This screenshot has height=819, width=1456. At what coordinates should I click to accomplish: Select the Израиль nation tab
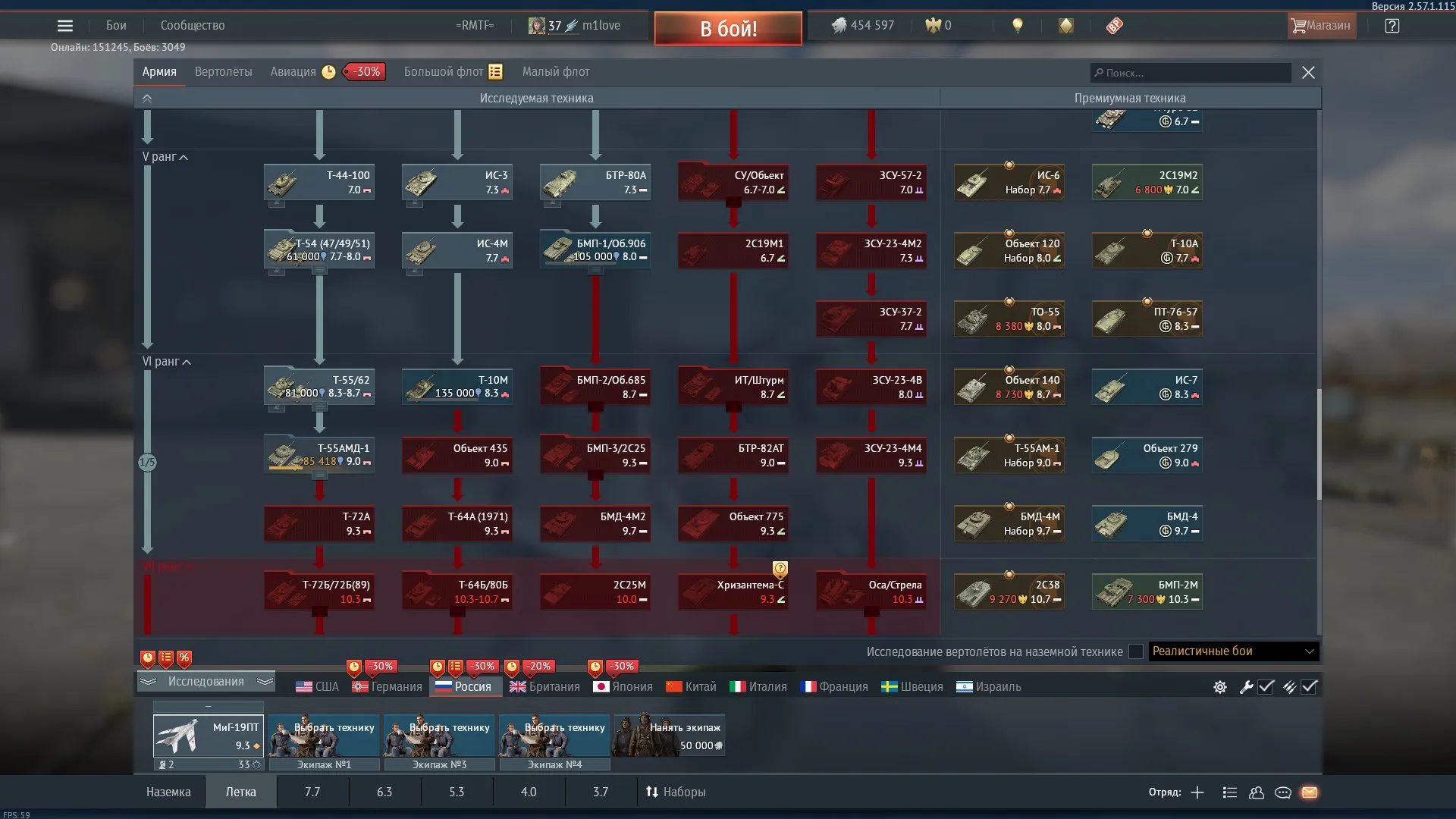coord(989,687)
